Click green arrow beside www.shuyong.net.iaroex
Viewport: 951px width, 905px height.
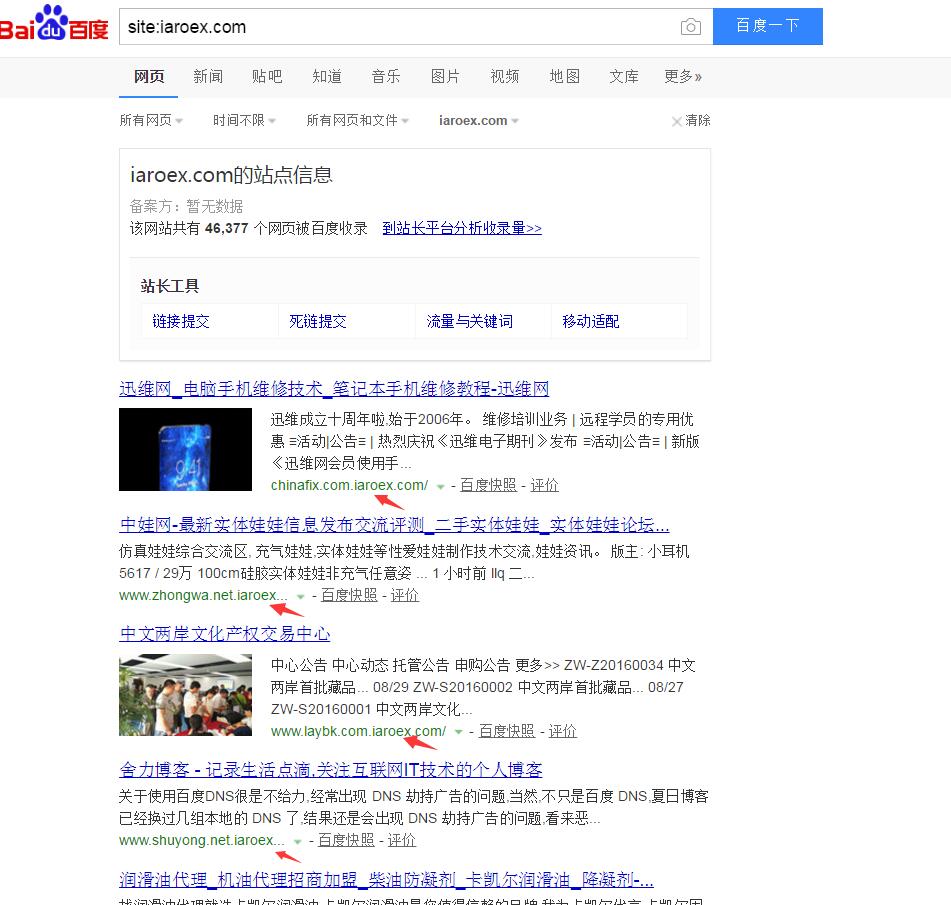[x=297, y=842]
